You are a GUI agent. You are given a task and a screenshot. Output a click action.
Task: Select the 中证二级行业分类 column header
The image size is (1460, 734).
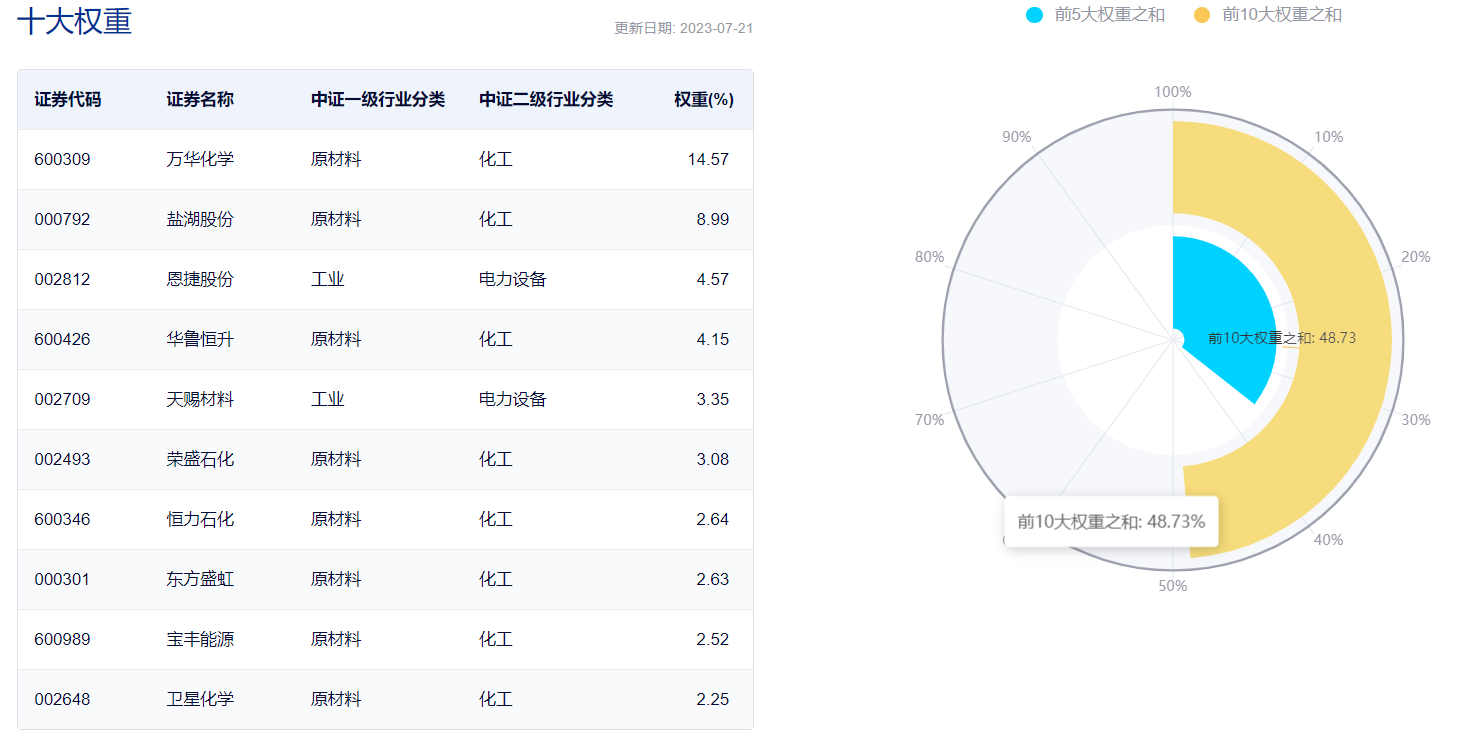click(x=546, y=100)
